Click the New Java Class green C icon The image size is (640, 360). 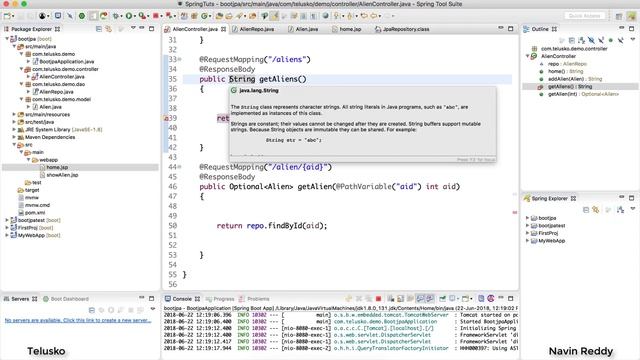[204, 16]
